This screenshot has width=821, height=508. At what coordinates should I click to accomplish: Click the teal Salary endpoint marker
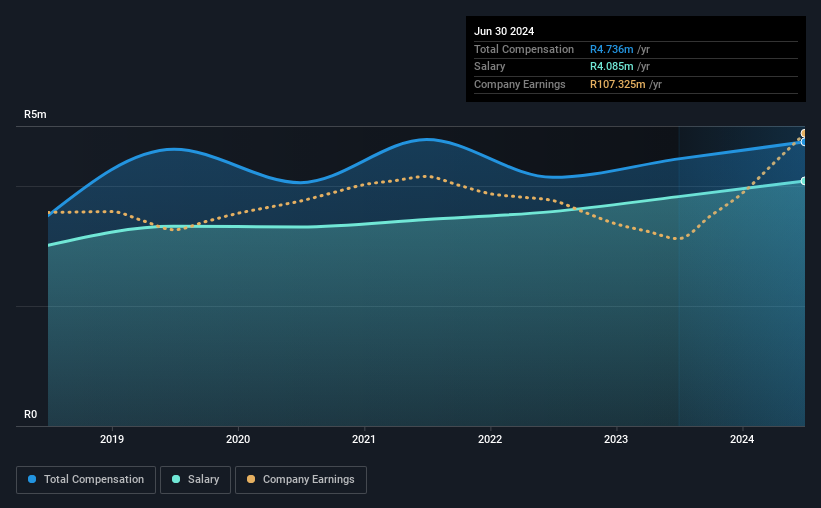coord(804,181)
